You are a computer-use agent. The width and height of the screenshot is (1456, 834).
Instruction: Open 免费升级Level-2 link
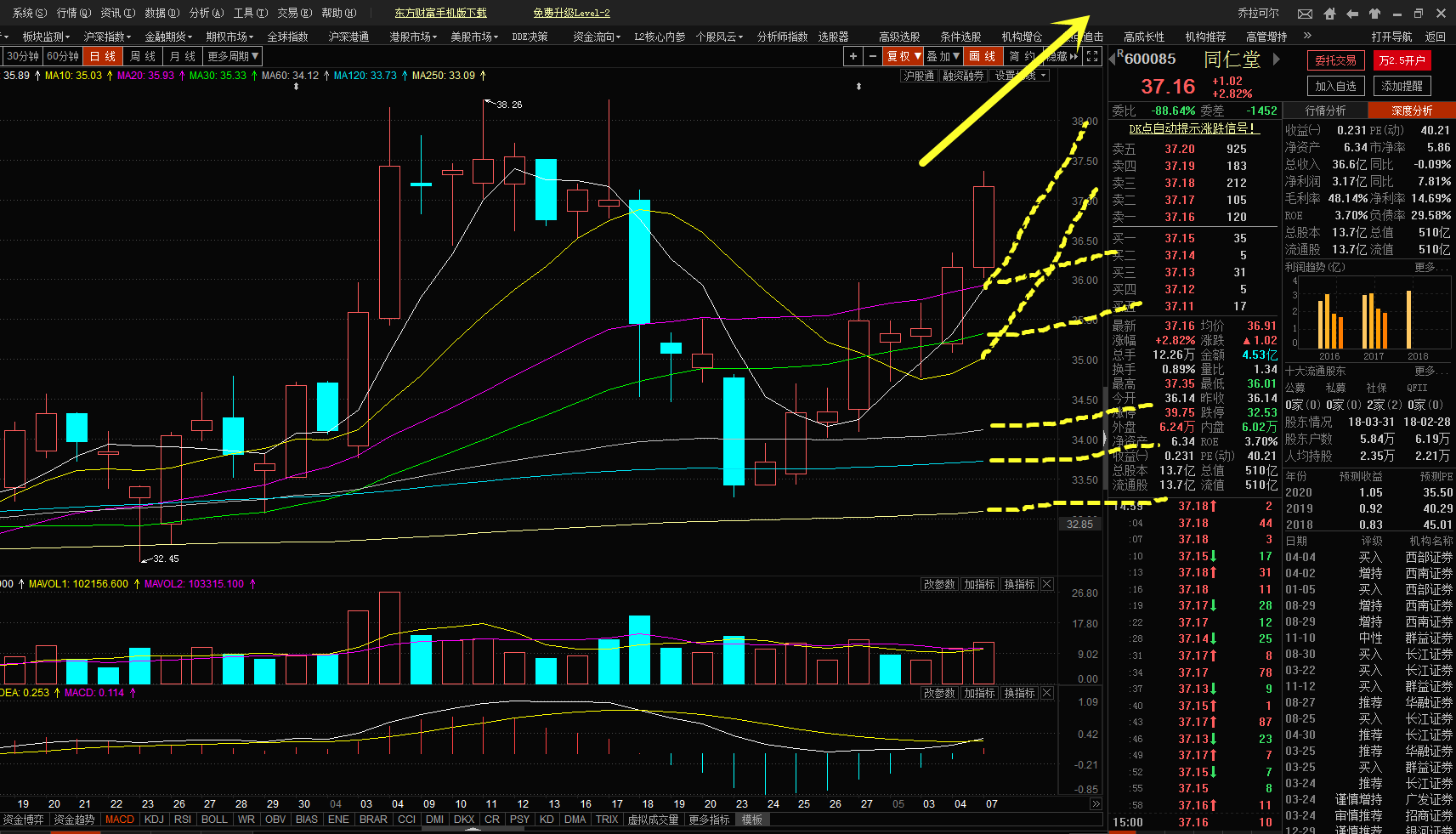[x=571, y=13]
